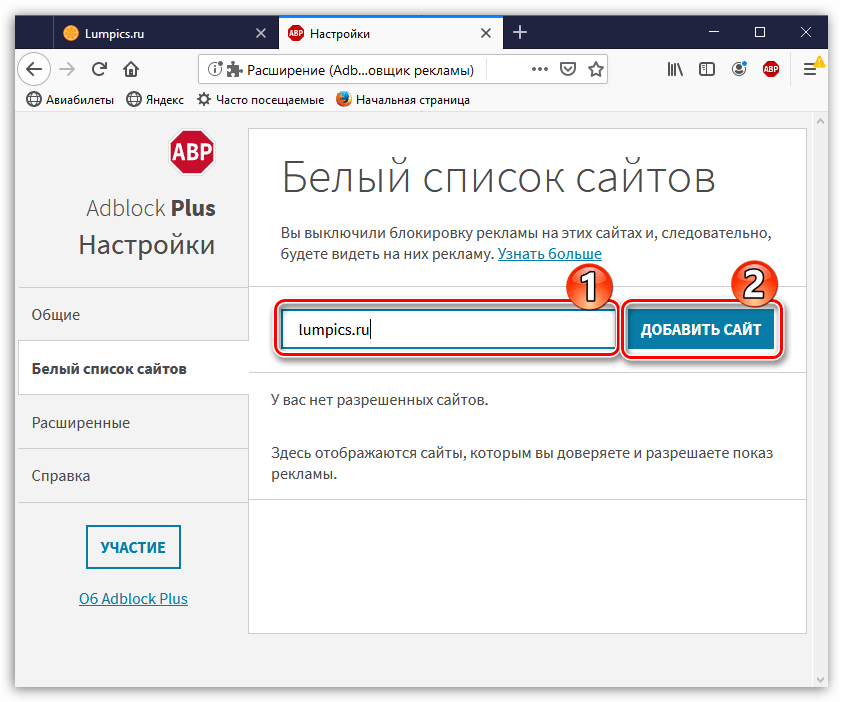Select Белый список сайтов section
The height and width of the screenshot is (702, 843).
(133, 369)
